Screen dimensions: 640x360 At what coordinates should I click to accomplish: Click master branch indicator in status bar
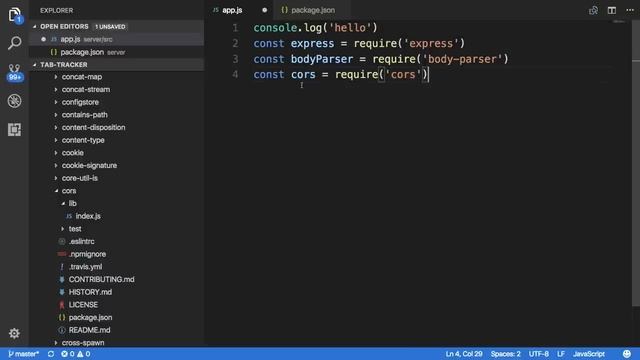click(23, 354)
